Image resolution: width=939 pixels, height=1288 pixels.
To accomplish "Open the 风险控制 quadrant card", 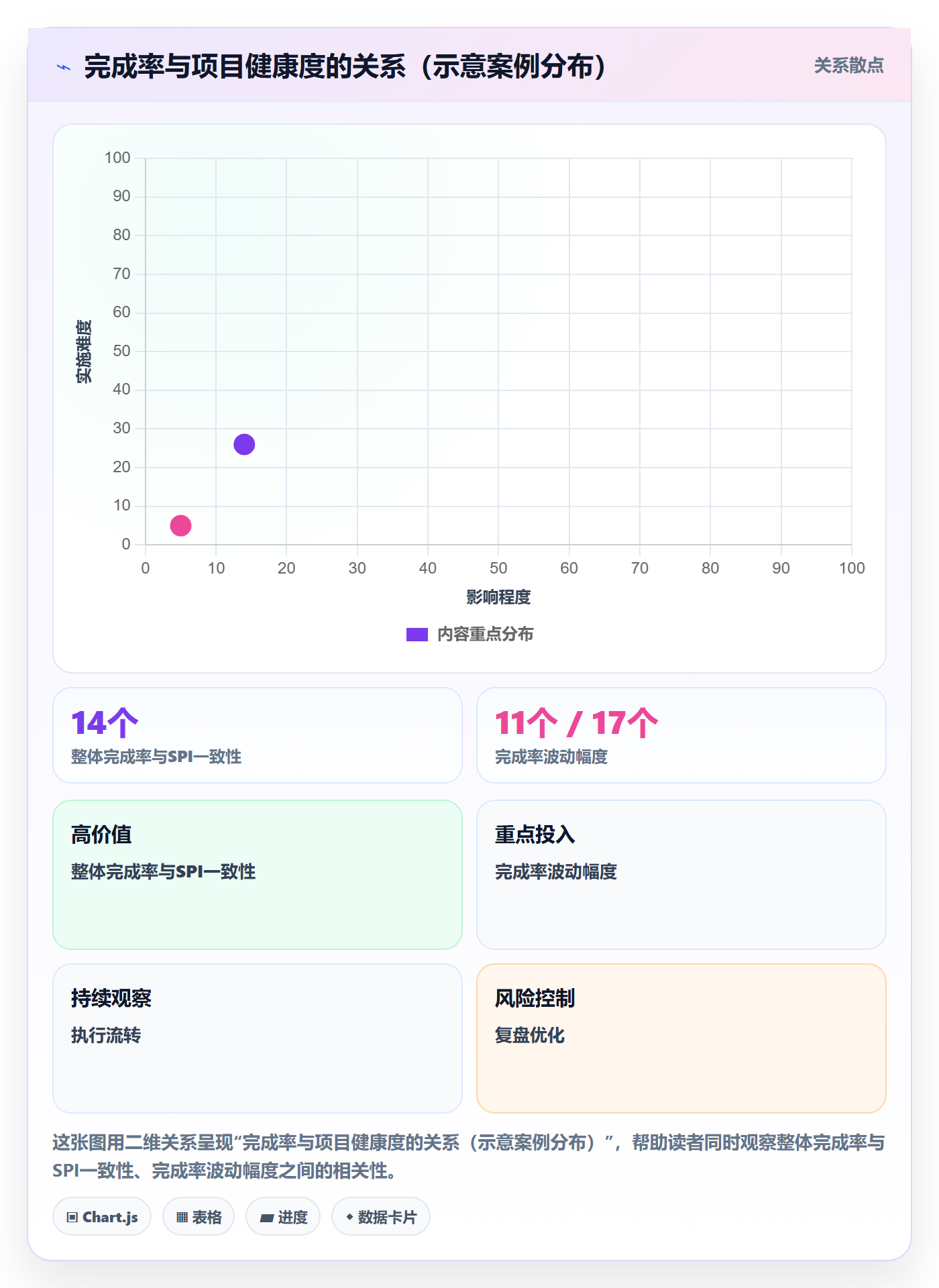I will point(681,1038).
